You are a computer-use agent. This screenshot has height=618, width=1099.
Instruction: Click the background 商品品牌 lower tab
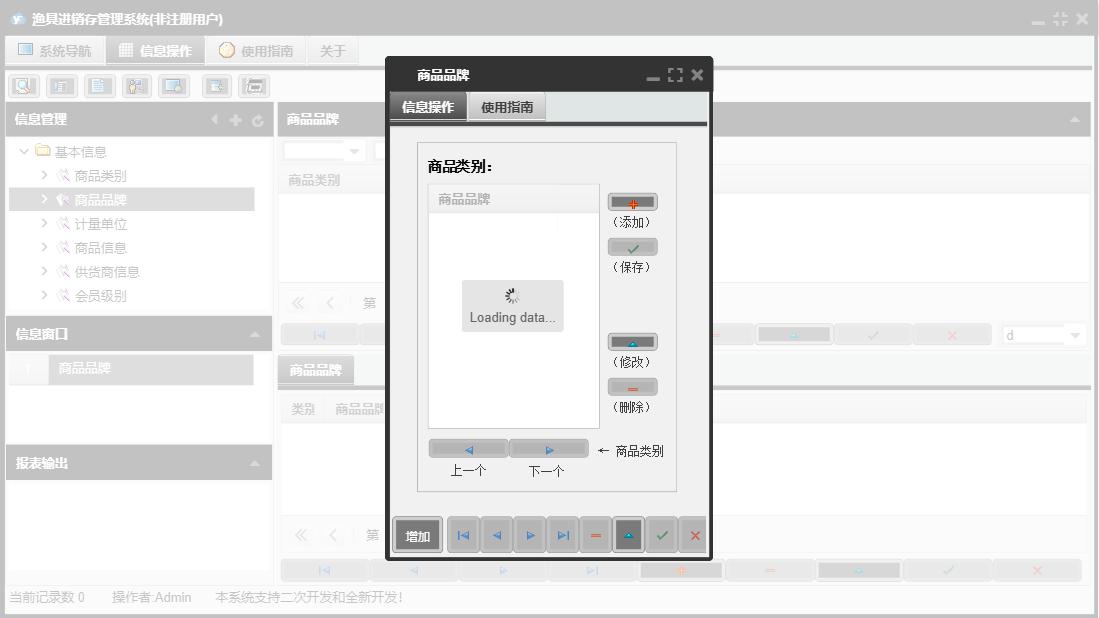(x=315, y=370)
